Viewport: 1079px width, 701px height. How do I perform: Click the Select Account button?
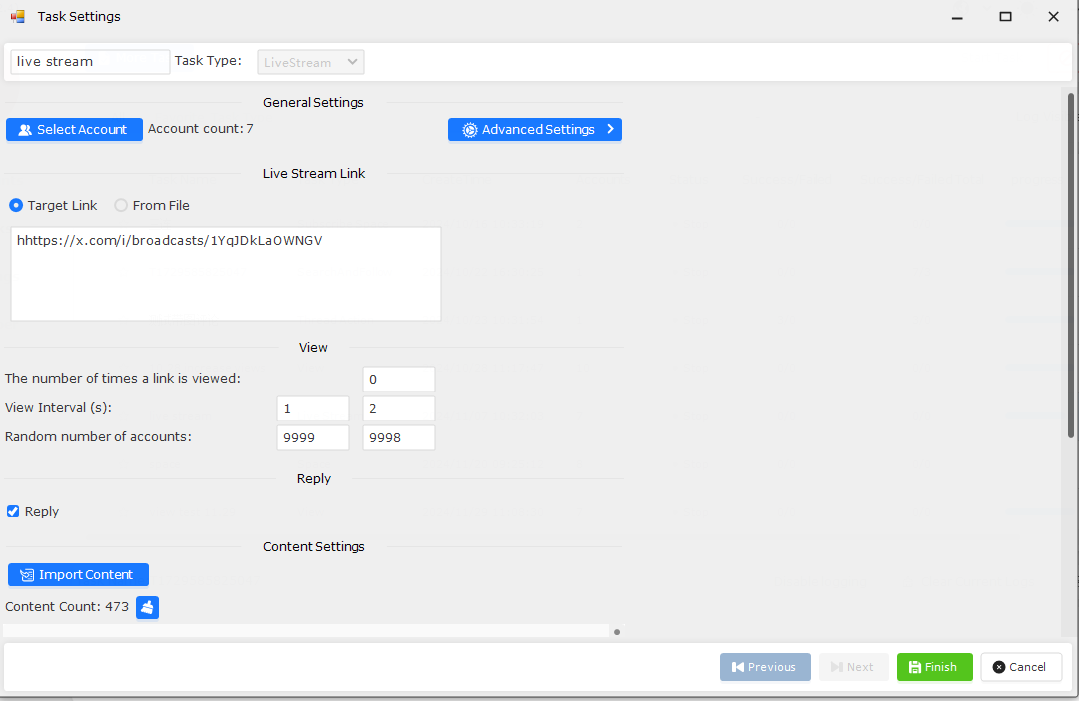[74, 130]
